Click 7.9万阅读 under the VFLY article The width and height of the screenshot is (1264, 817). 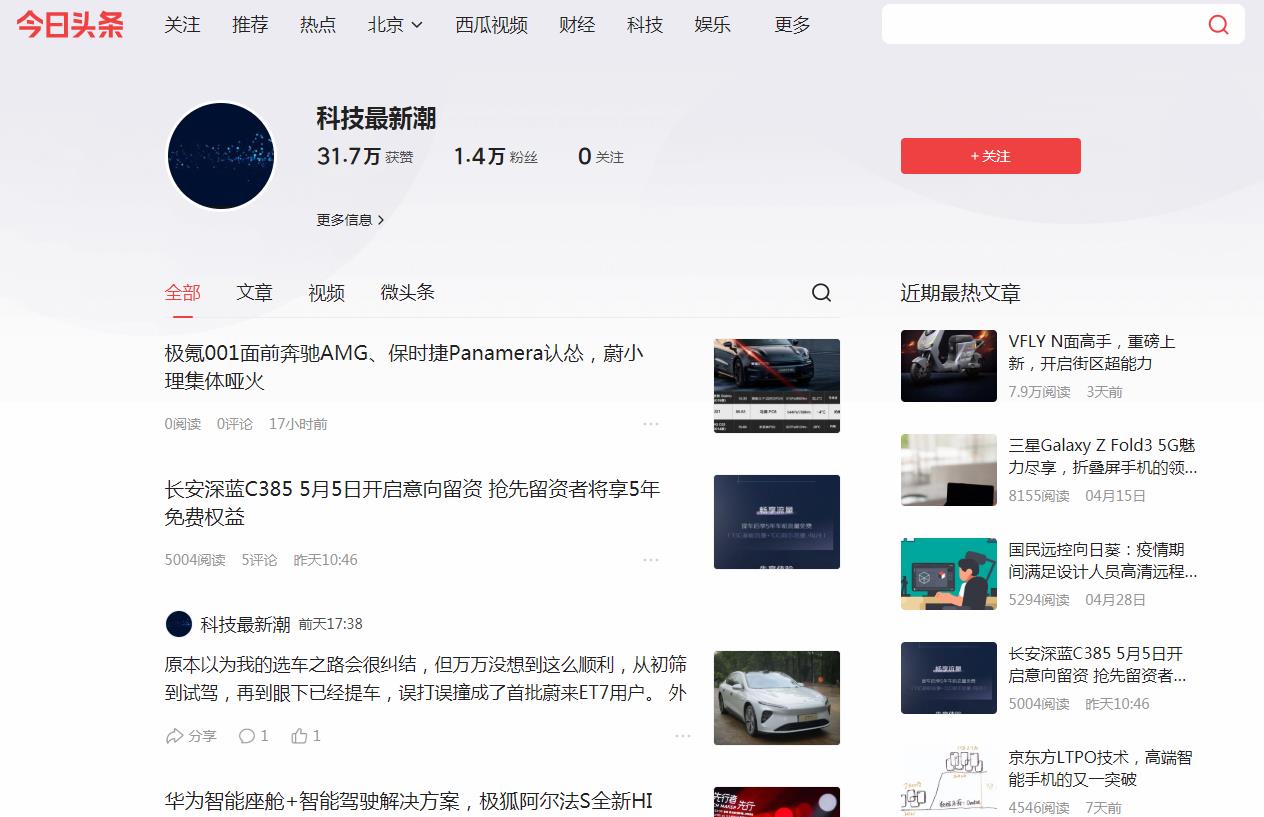click(x=1039, y=392)
